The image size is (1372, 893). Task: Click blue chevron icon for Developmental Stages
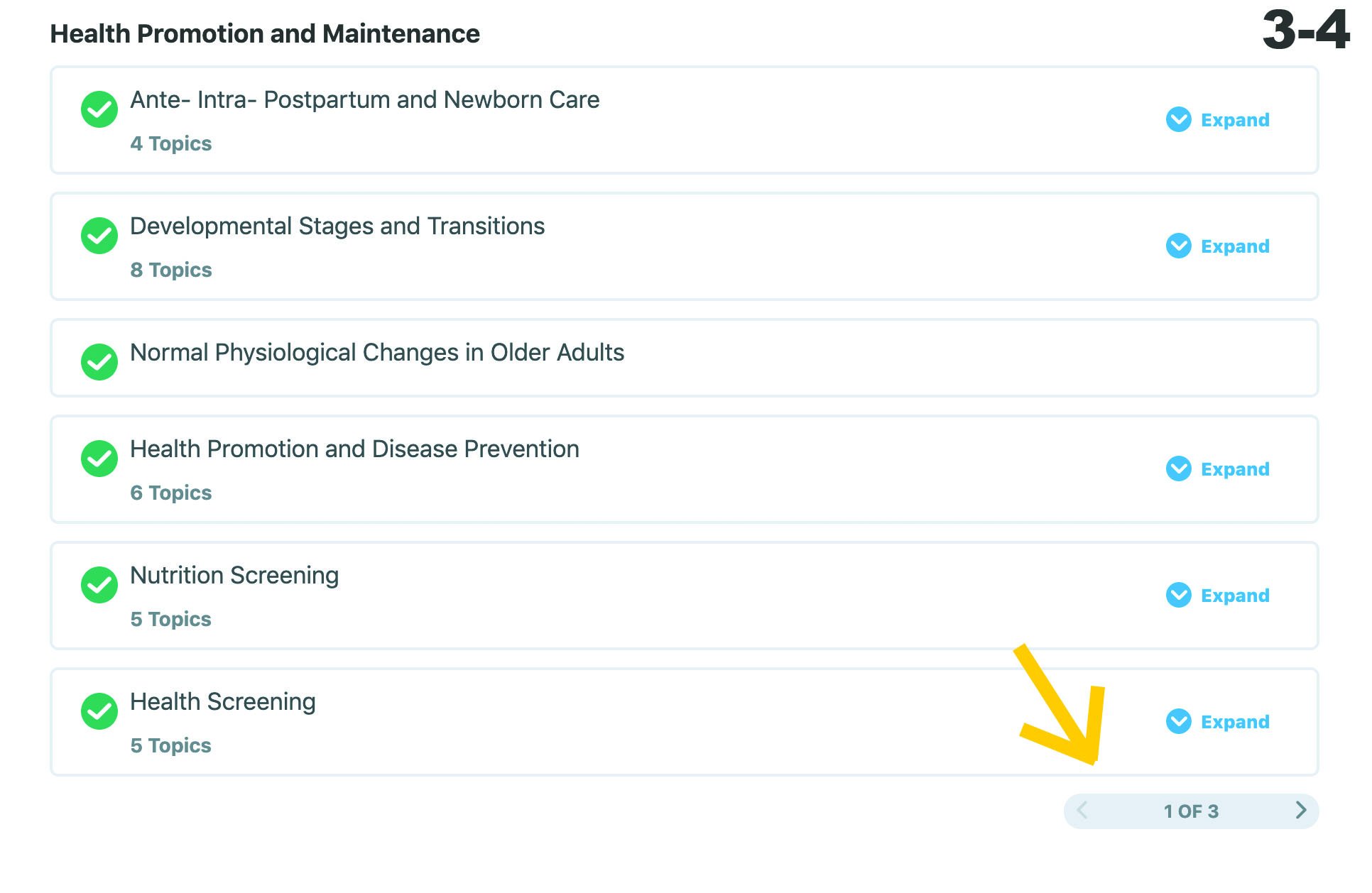1178,246
